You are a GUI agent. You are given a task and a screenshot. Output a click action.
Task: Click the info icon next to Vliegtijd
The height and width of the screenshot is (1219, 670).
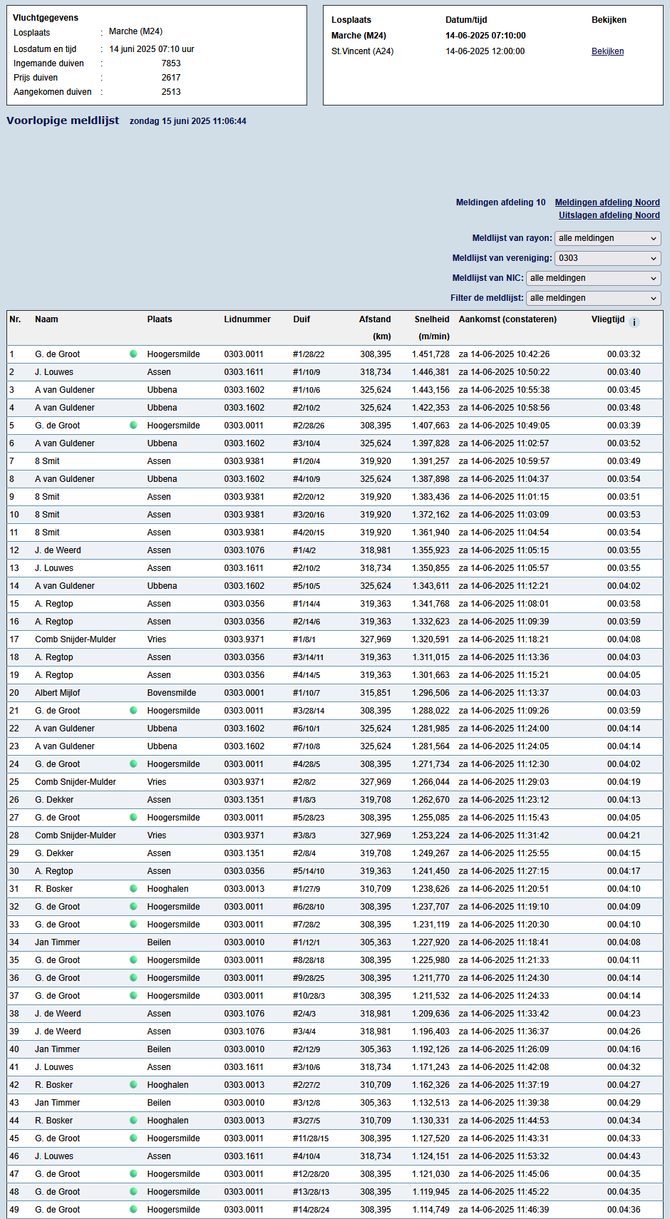634,323
